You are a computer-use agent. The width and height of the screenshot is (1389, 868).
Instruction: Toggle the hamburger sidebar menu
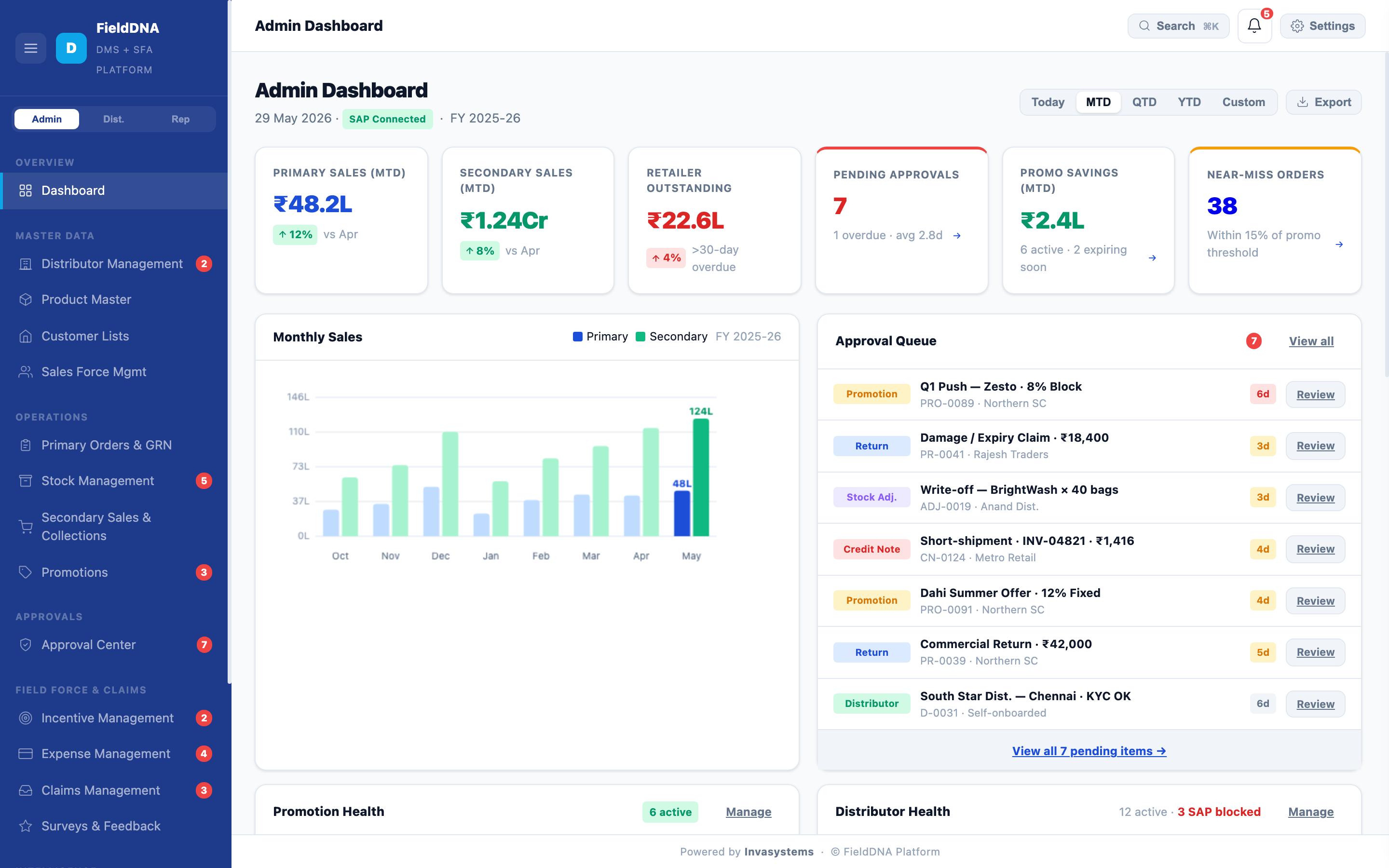click(x=30, y=48)
